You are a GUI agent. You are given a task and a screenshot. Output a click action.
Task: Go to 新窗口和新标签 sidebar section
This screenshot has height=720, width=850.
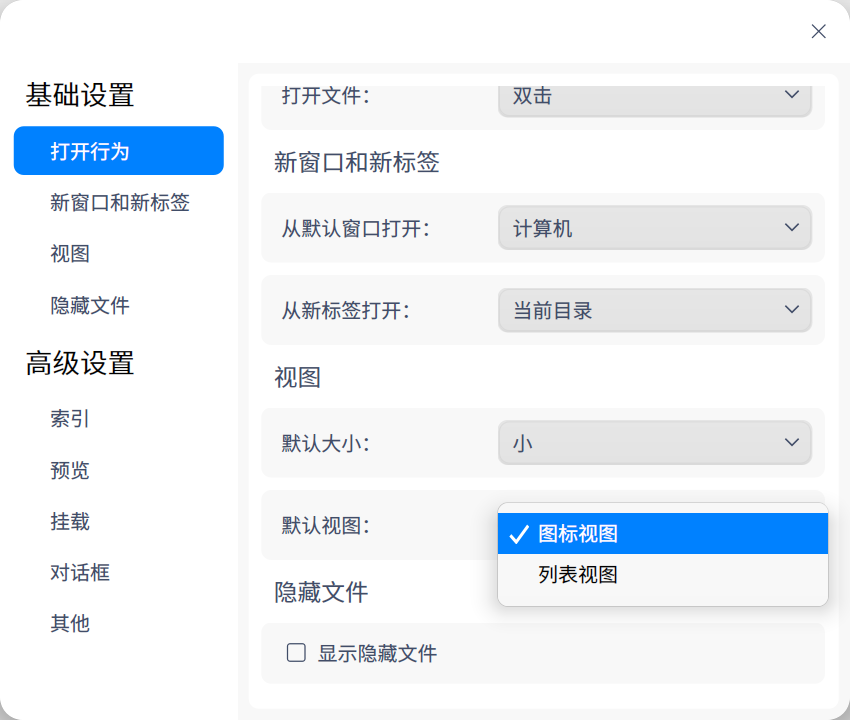120,203
